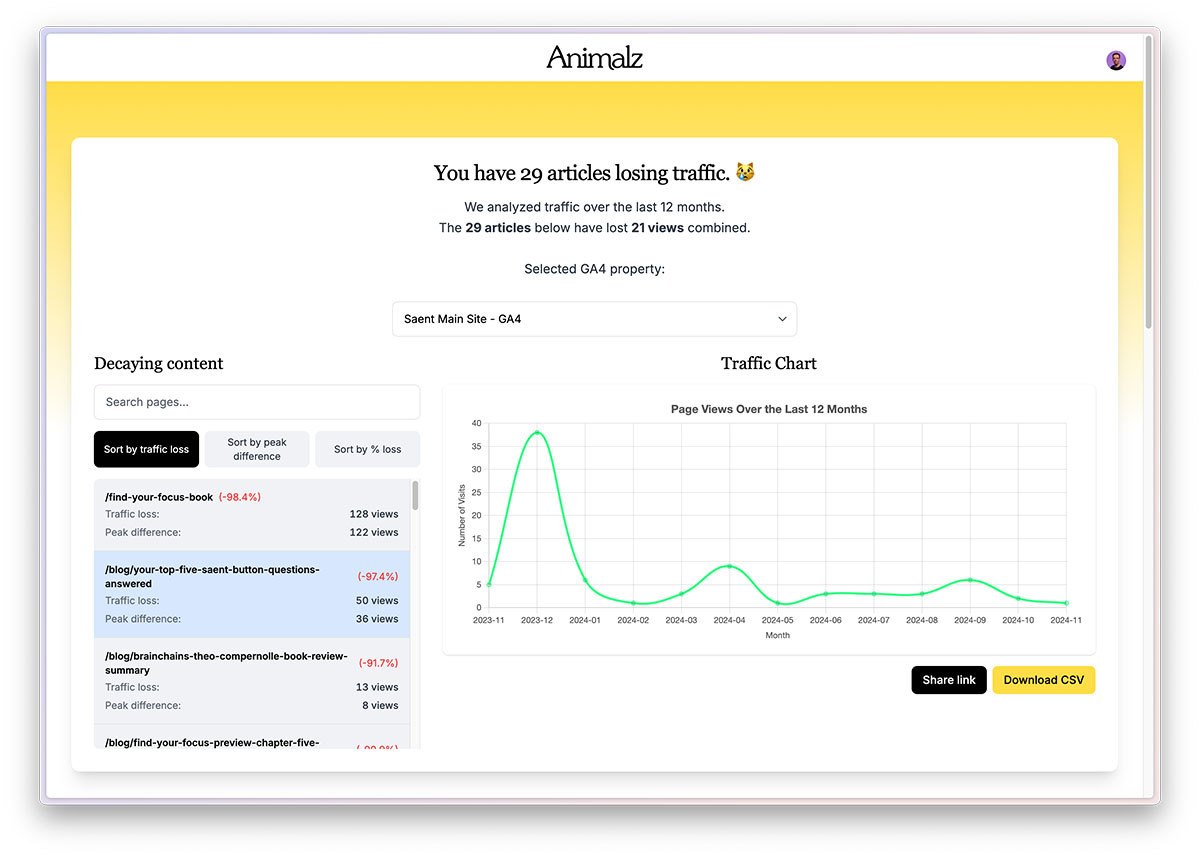Image resolution: width=1200 pixels, height=857 pixels.
Task: Select Sort by traffic loss
Action: tap(146, 449)
